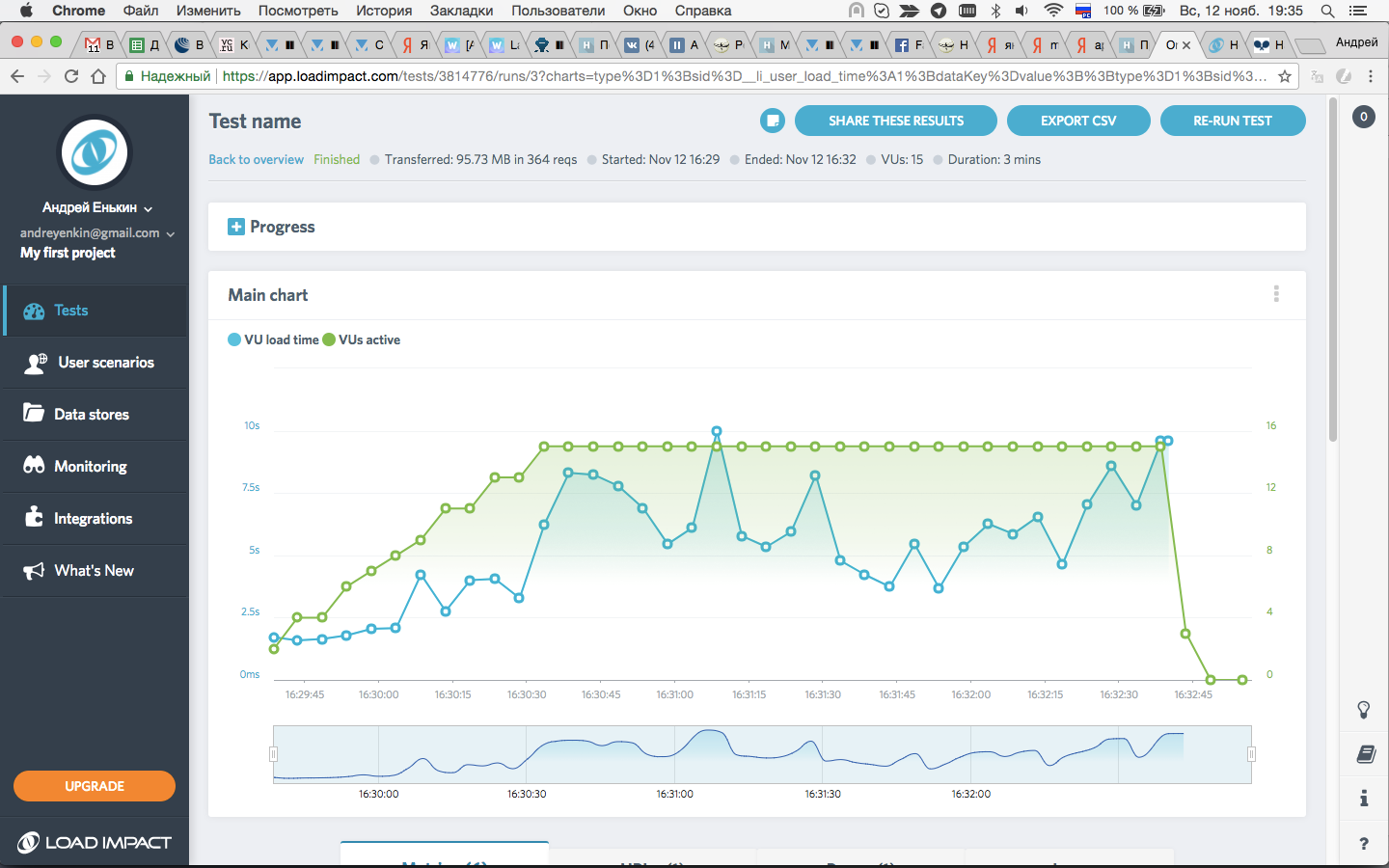Image resolution: width=1389 pixels, height=868 pixels.
Task: Click Ended: Nov 12 16:32 text
Action: click(801, 159)
